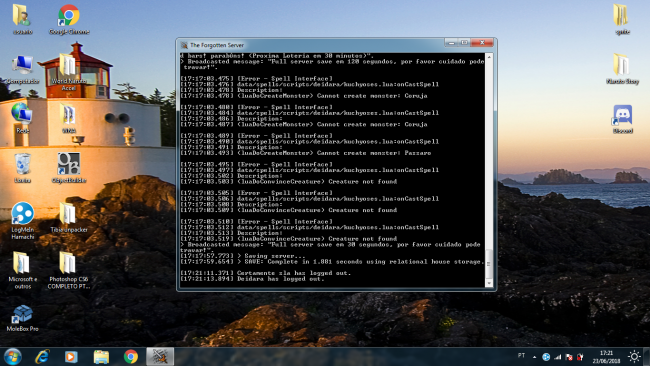The height and width of the screenshot is (366, 650).
Task: Click the 'Cannot create monster: Passaro' line
Action: coord(306,153)
